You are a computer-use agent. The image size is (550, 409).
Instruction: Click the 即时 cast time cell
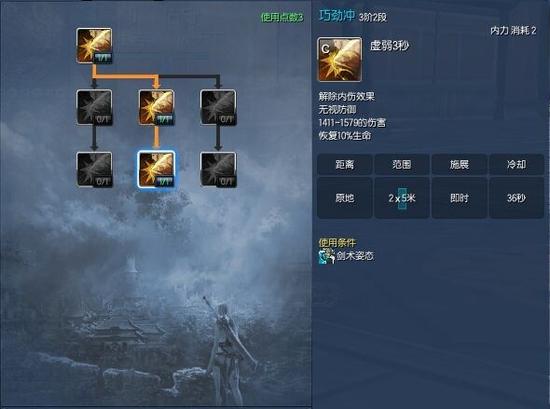click(459, 198)
